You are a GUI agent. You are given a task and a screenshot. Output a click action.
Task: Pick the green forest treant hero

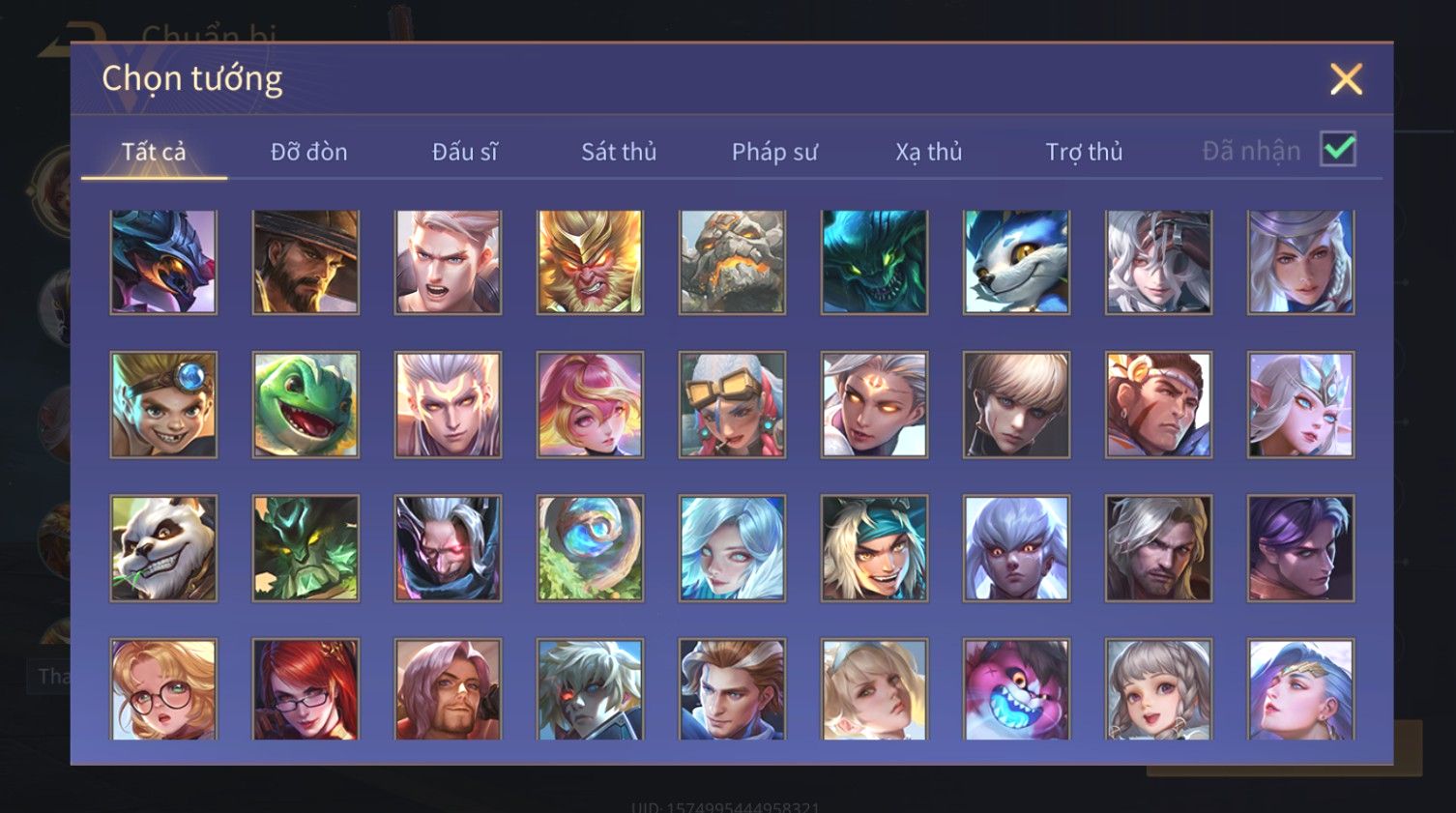[306, 548]
